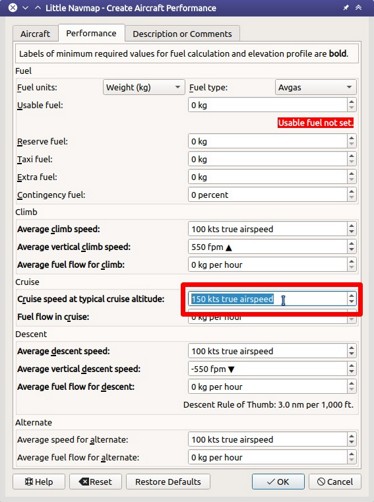The height and width of the screenshot is (502, 374).
Task: Adjust Taxi fuel spinner arrows
Action: tap(351, 159)
